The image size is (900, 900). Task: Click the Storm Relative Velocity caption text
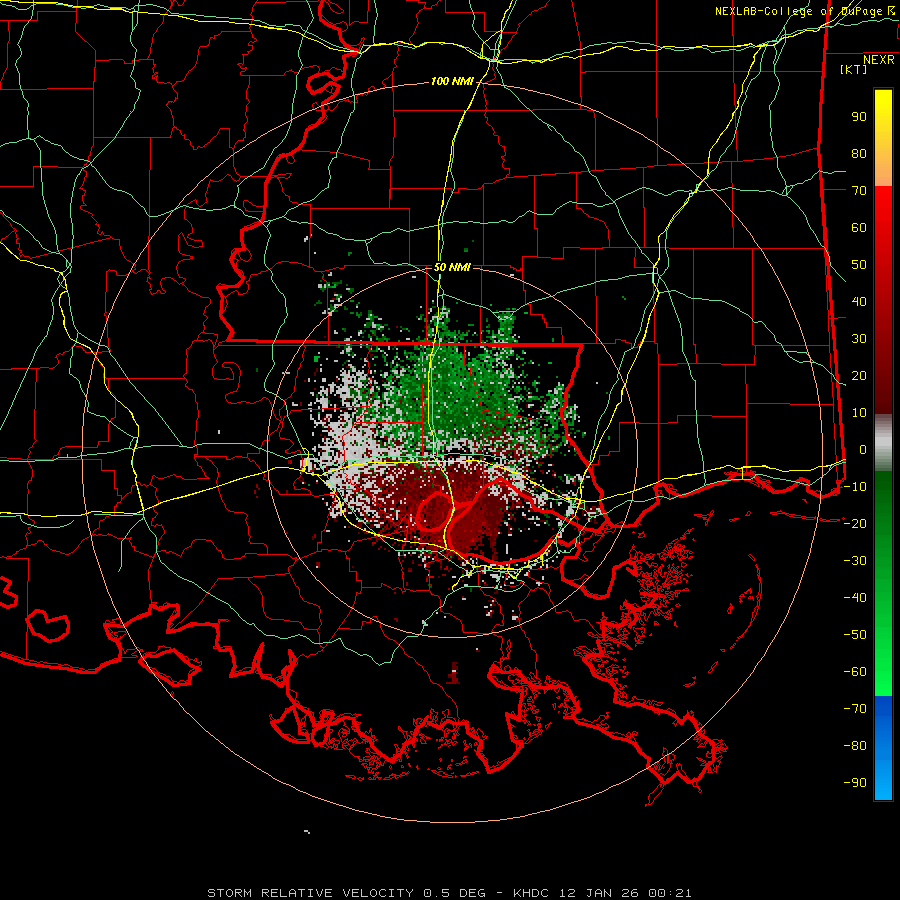coord(449,893)
